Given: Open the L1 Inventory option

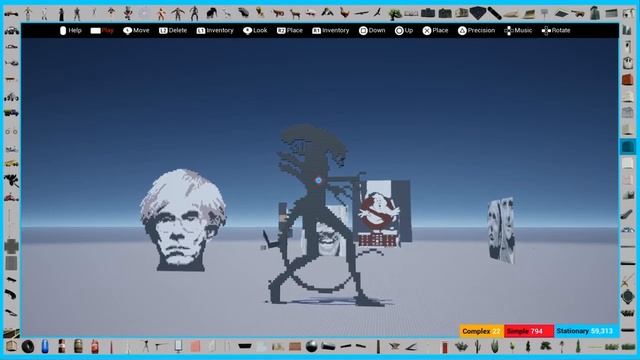Looking at the screenshot, I should [215, 31].
